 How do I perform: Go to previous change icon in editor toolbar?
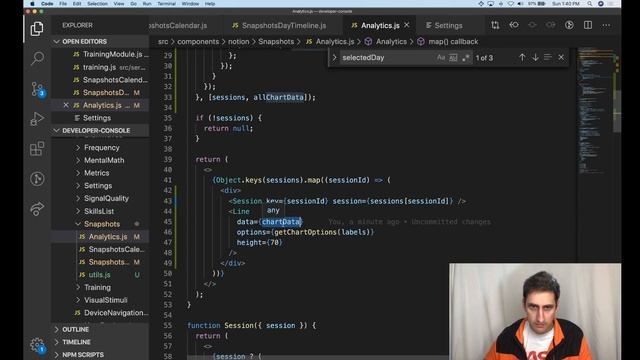click(x=514, y=25)
